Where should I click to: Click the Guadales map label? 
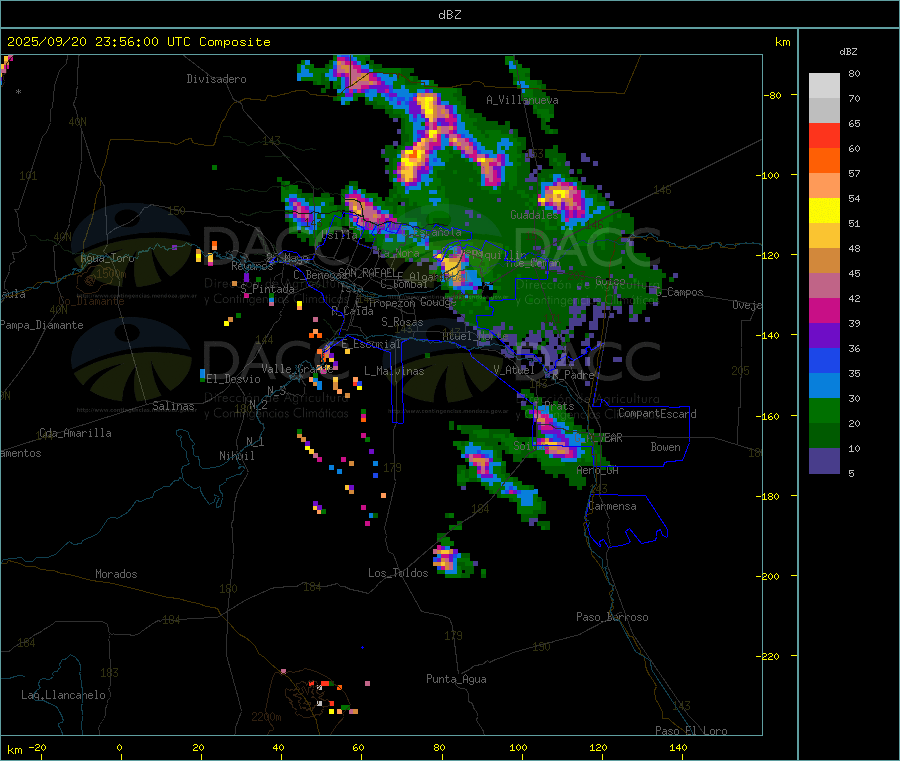(534, 215)
